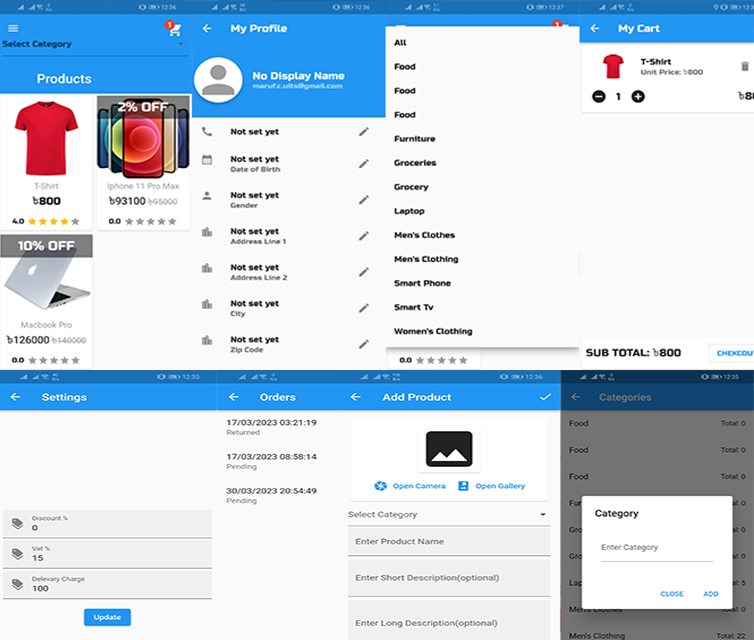Go back from the Orders screen
754x640 pixels.
click(234, 397)
